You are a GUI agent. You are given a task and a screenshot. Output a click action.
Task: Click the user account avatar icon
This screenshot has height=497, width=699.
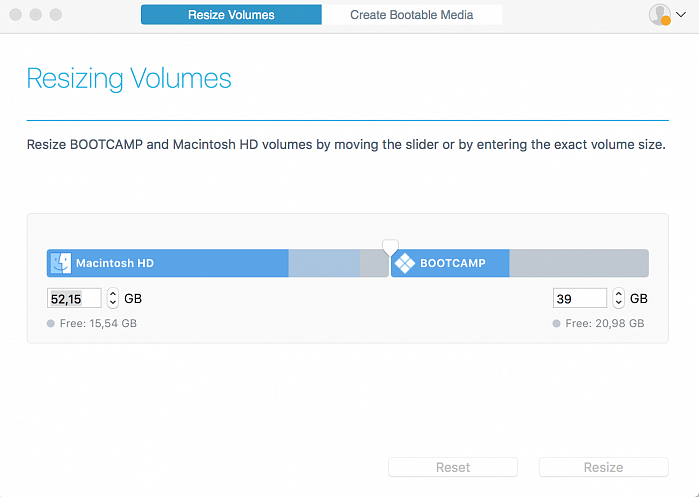(x=660, y=15)
